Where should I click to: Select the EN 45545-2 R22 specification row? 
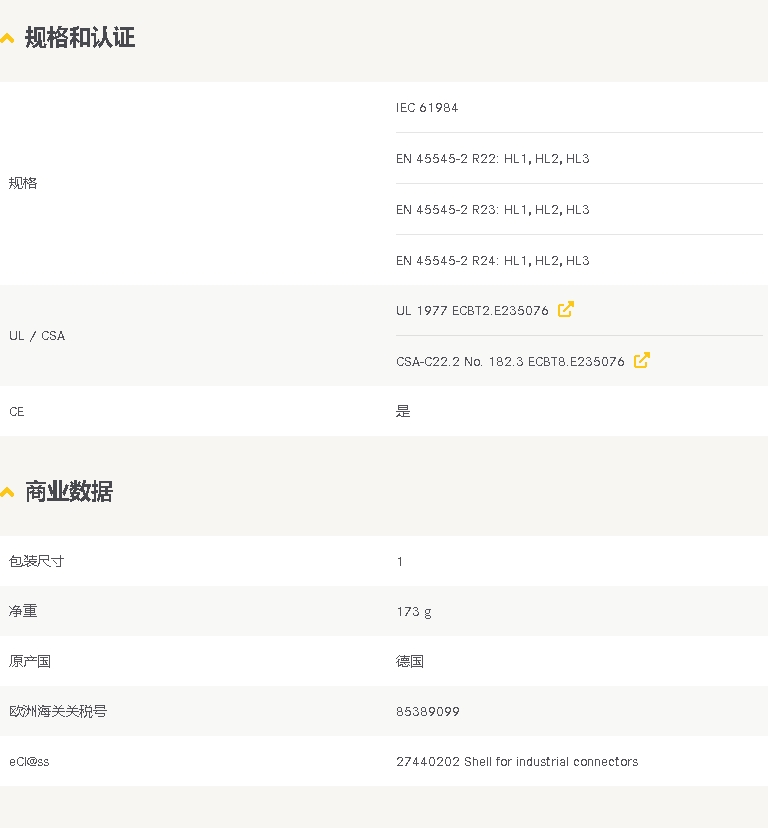[x=492, y=159]
